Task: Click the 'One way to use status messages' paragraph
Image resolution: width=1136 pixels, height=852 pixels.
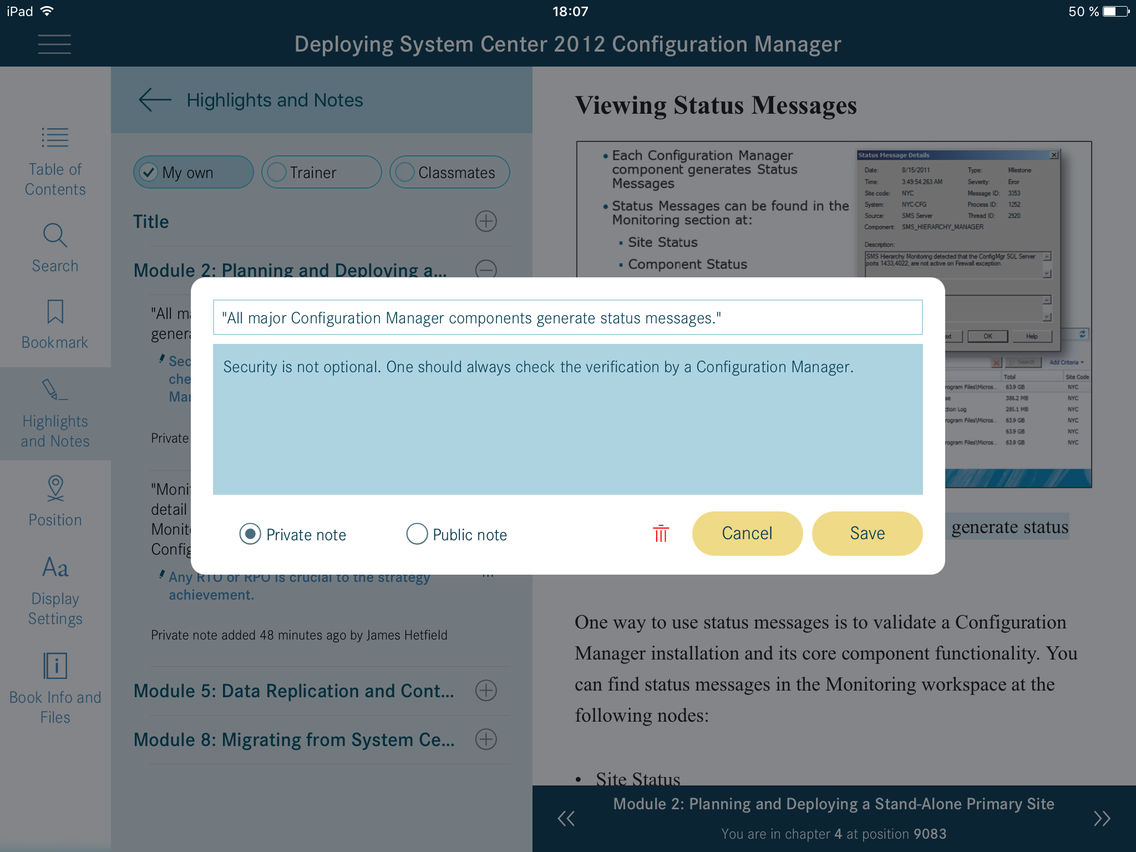Action: tap(826, 669)
